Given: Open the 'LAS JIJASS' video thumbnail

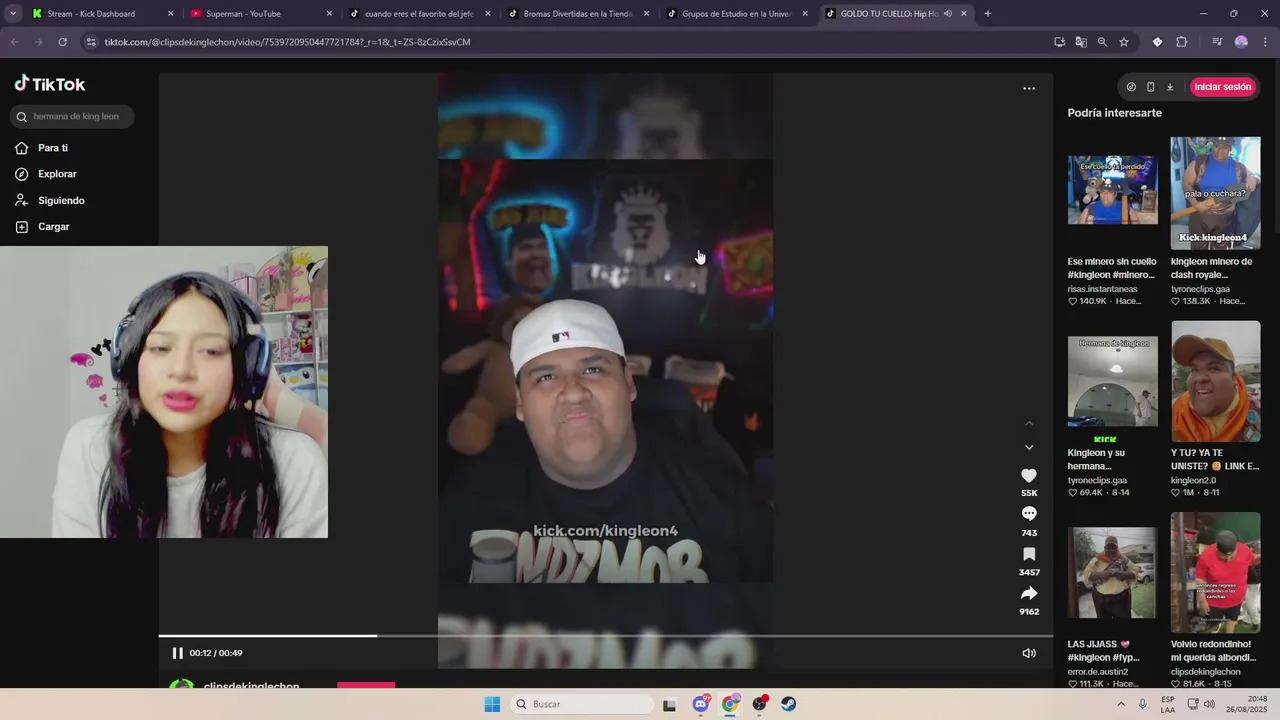Looking at the screenshot, I should point(1112,573).
